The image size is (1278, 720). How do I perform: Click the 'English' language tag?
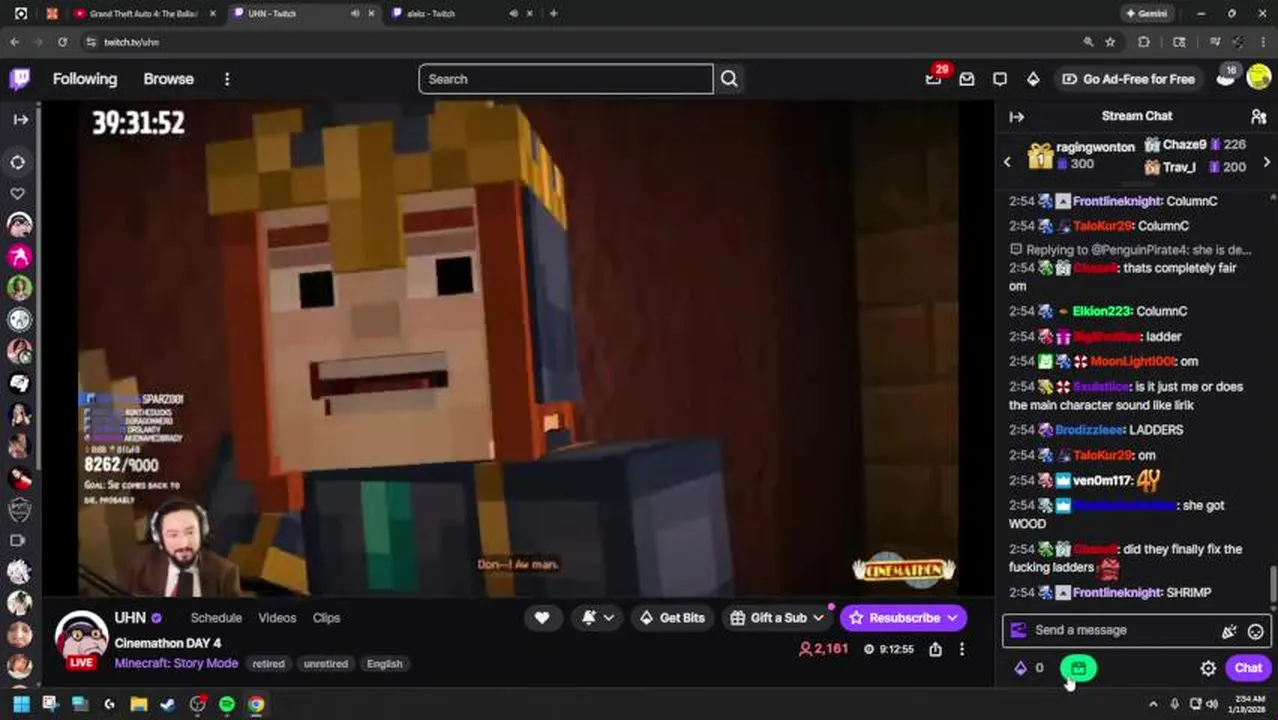pyautogui.click(x=384, y=664)
